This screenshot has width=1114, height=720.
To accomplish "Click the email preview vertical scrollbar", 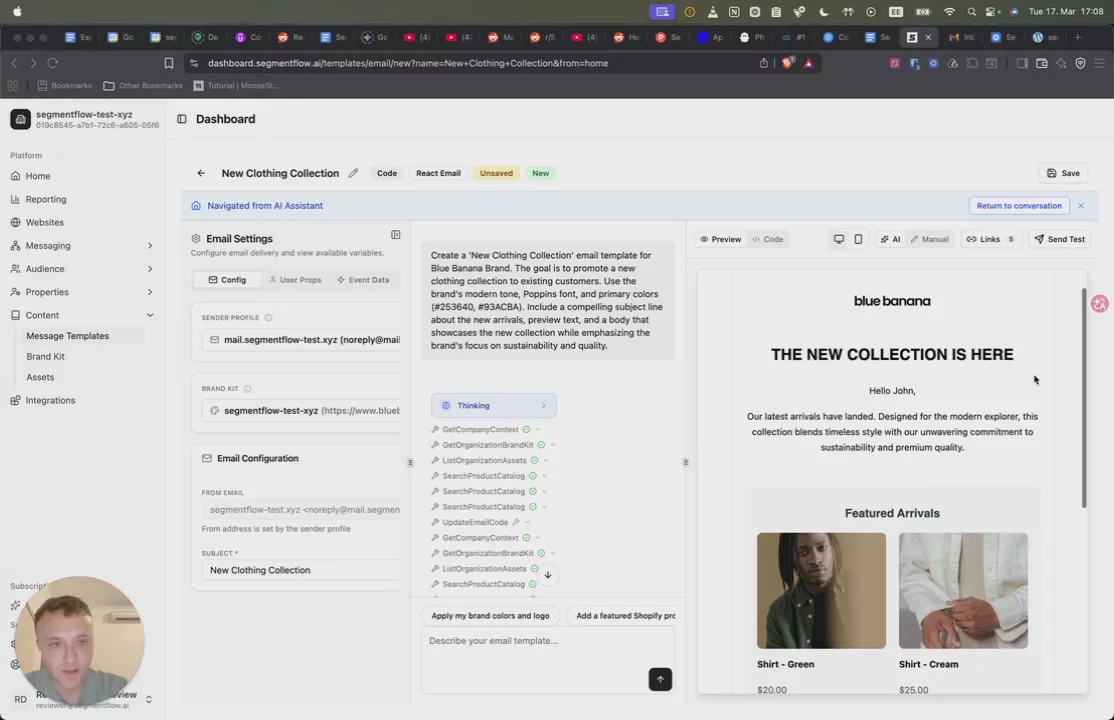I will click(x=1083, y=398).
